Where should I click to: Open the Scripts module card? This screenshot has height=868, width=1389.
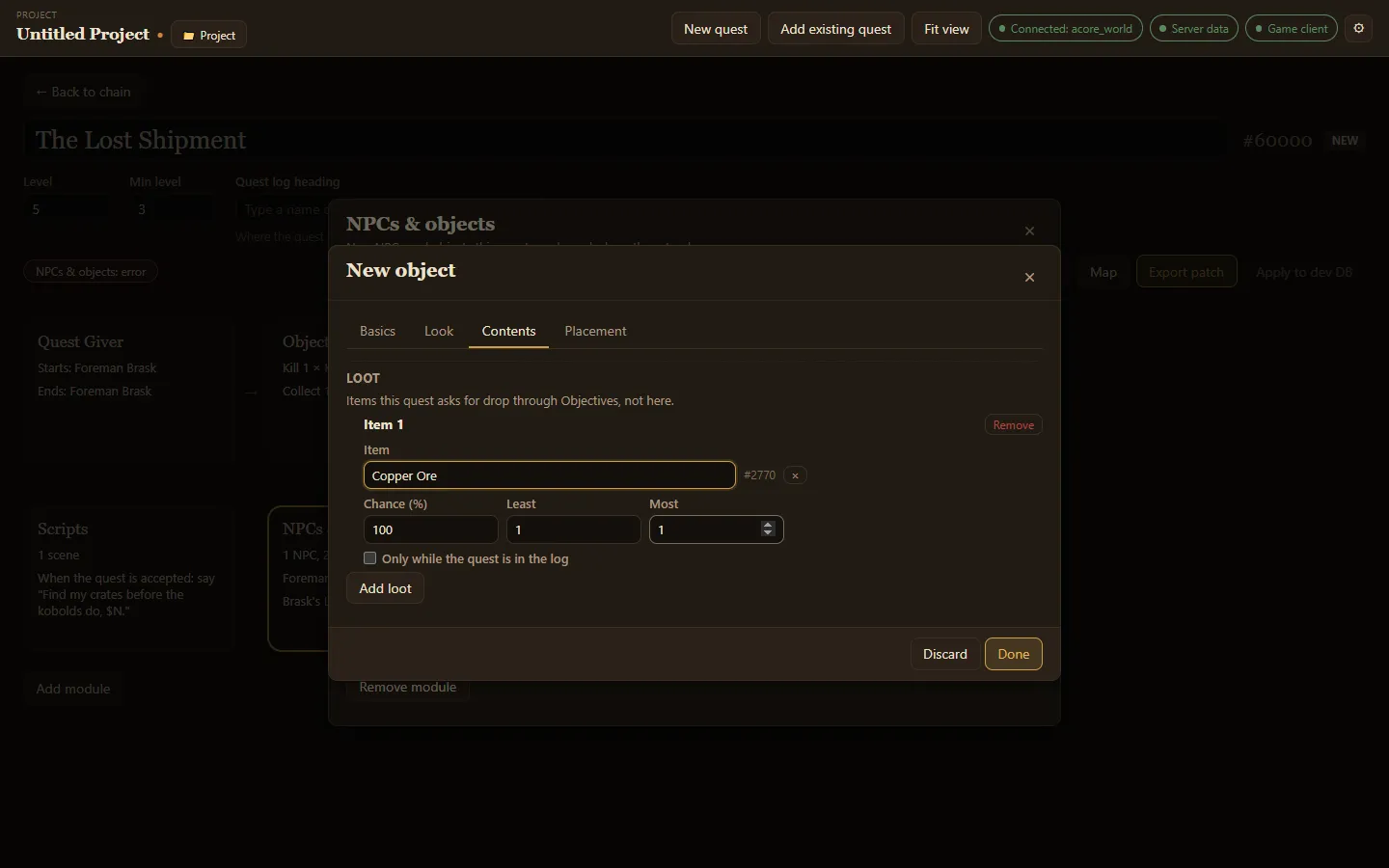coord(130,580)
